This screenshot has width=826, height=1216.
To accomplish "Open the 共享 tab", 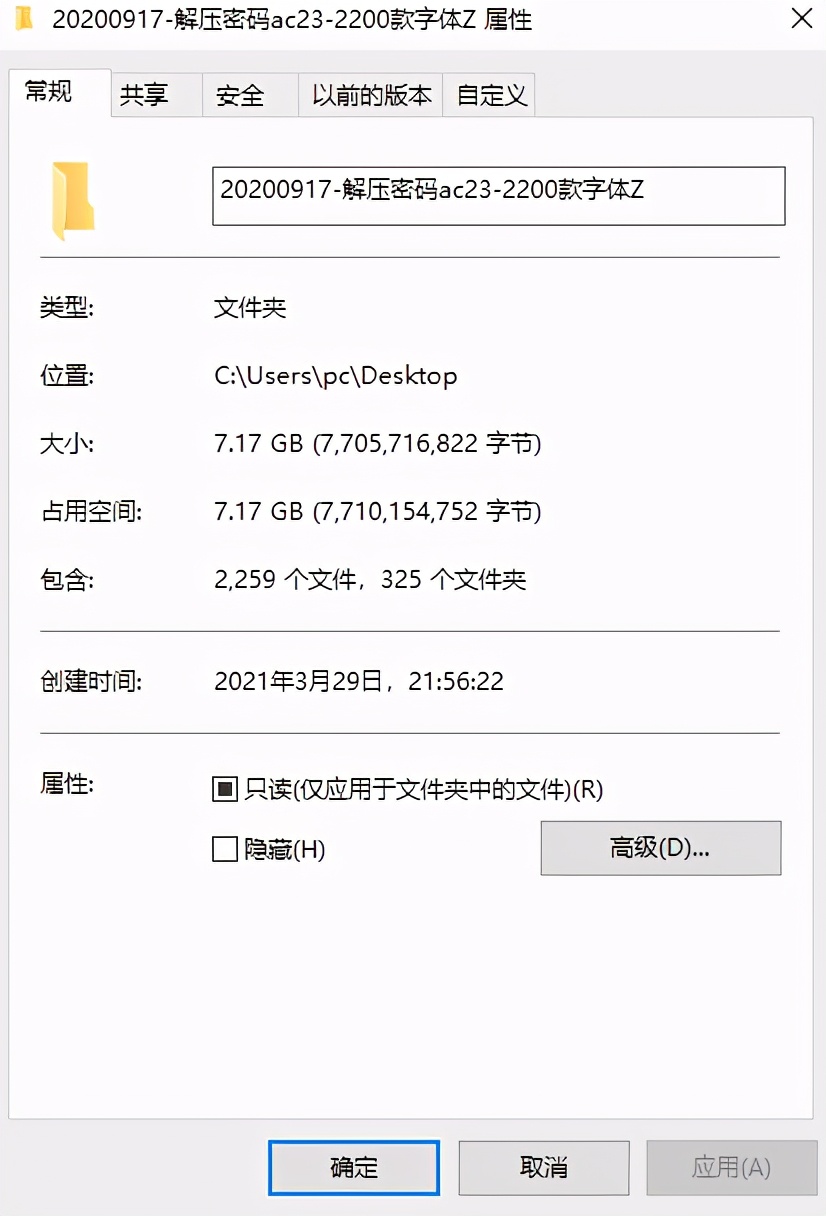I will click(x=148, y=94).
